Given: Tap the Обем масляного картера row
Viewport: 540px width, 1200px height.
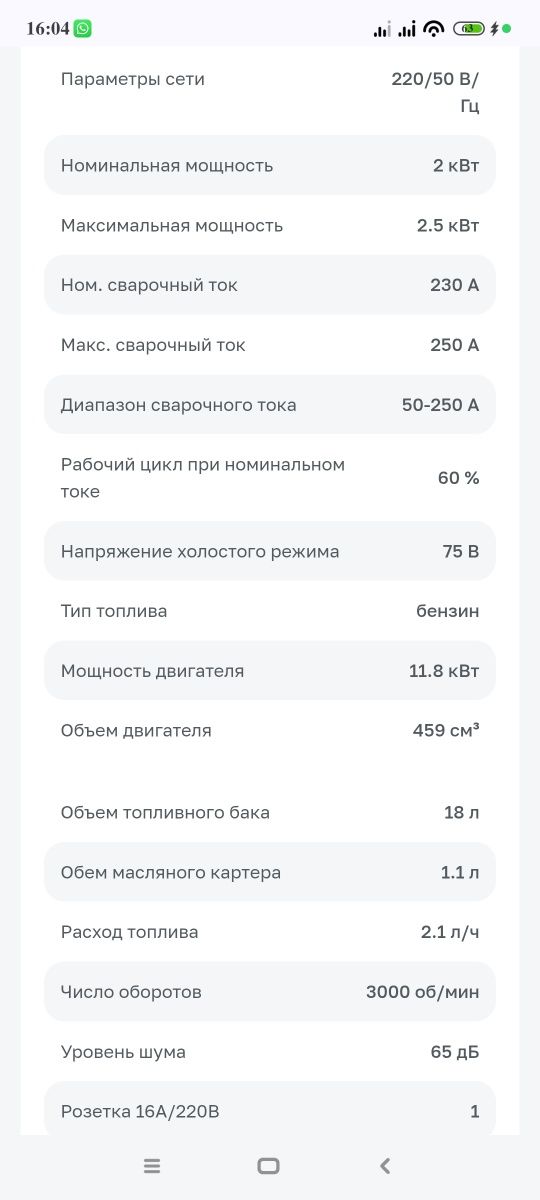Looking at the screenshot, I should pos(270,872).
